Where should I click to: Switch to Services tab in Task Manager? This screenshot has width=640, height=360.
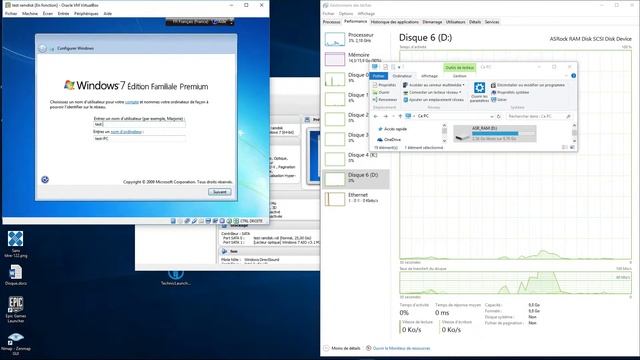pos(492,22)
